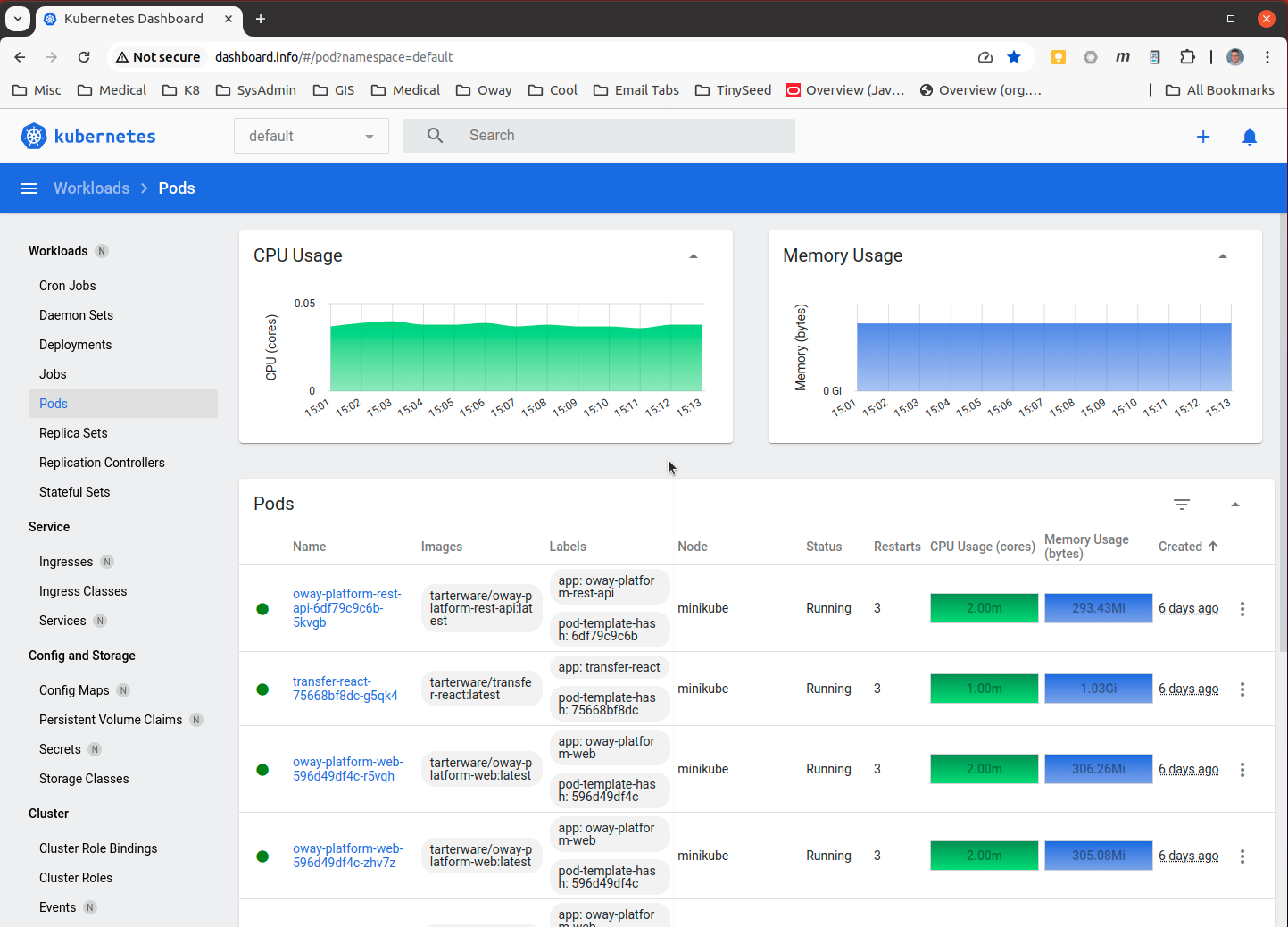Open a new browser tab
1288x927 pixels.
coord(261,19)
